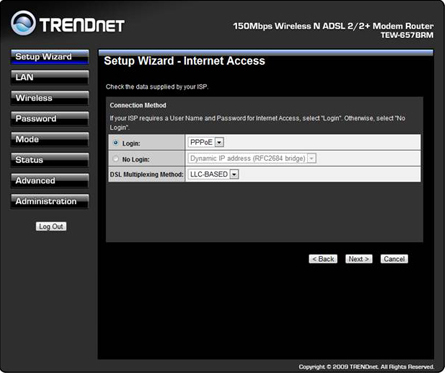Click the arrow beside LLC-BASED
The width and height of the screenshot is (445, 373).
pos(234,174)
